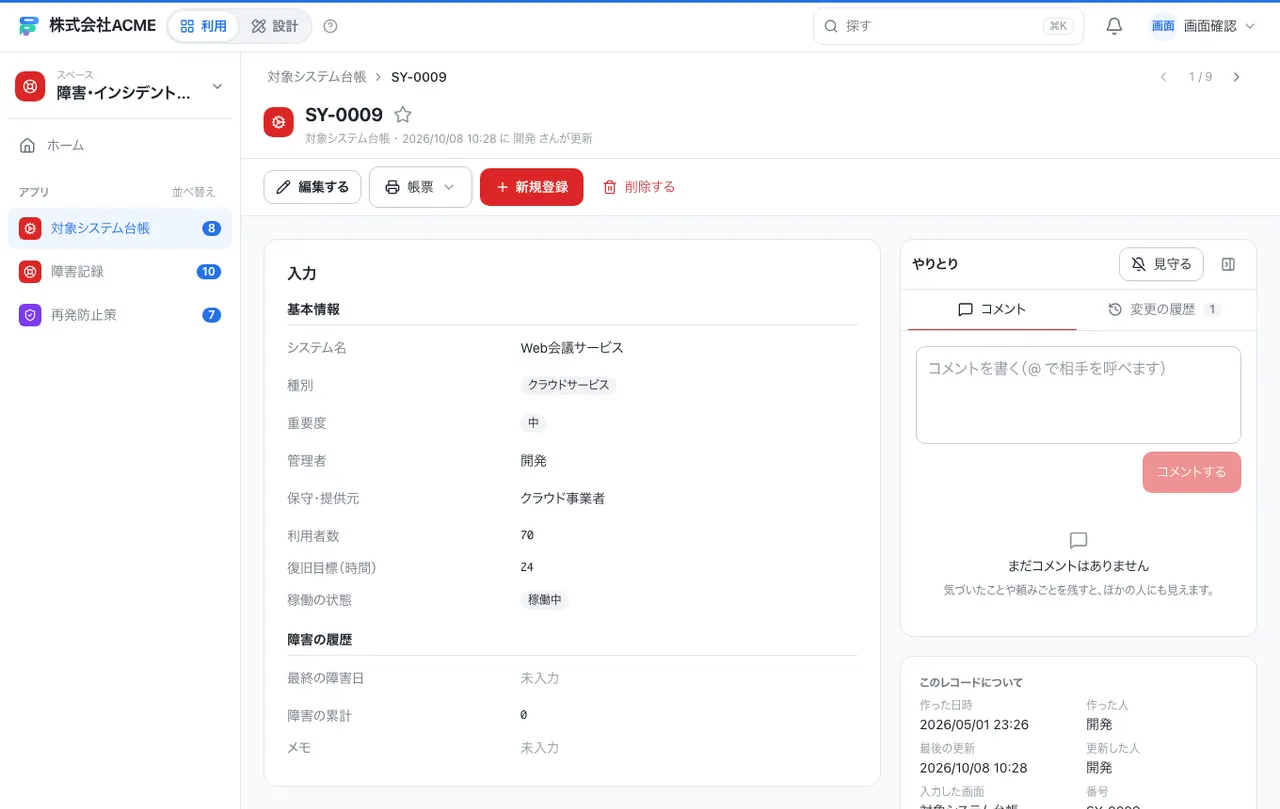This screenshot has height=809, width=1280.
Task: Click the 障害・インシデント space icon
Action: point(30,86)
